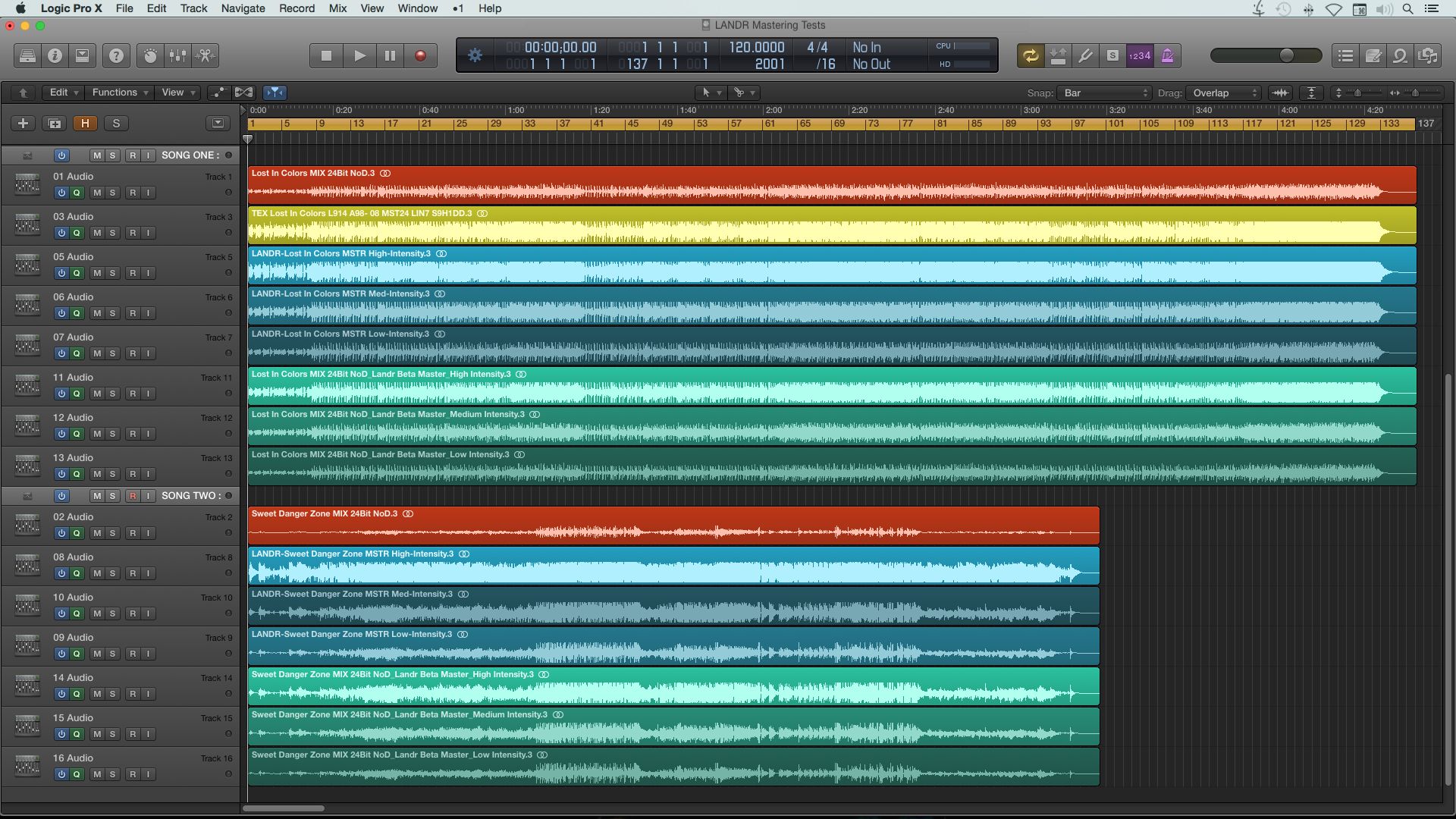Screen dimensions: 1456x819
Task: Click record-enable on SONG TWO folder
Action: coord(133,496)
